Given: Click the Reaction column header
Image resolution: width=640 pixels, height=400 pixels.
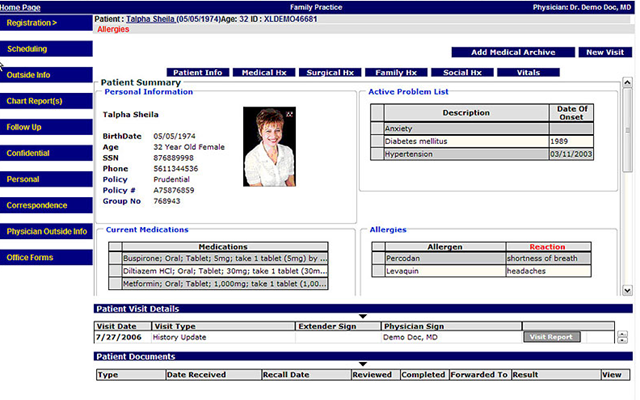Looking at the screenshot, I should pos(548,247).
